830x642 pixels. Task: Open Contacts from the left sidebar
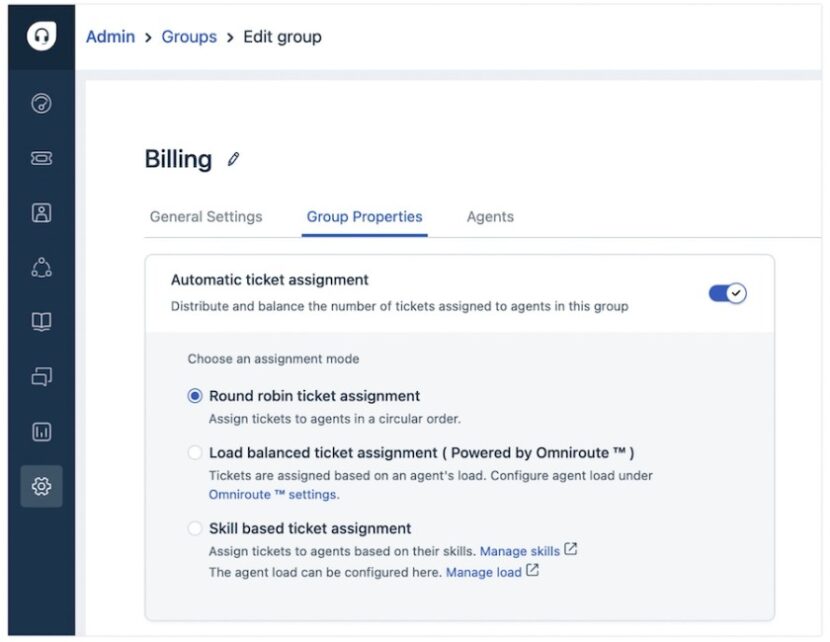point(40,213)
